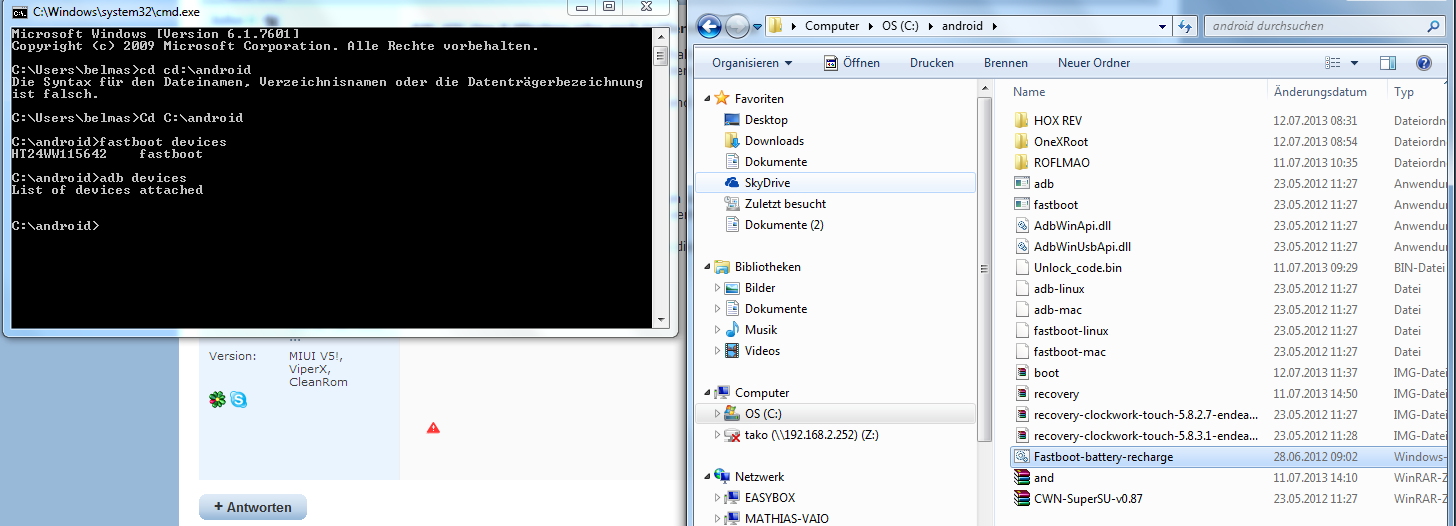Open the Organisieren dropdown menu
1456x526 pixels.
click(752, 63)
